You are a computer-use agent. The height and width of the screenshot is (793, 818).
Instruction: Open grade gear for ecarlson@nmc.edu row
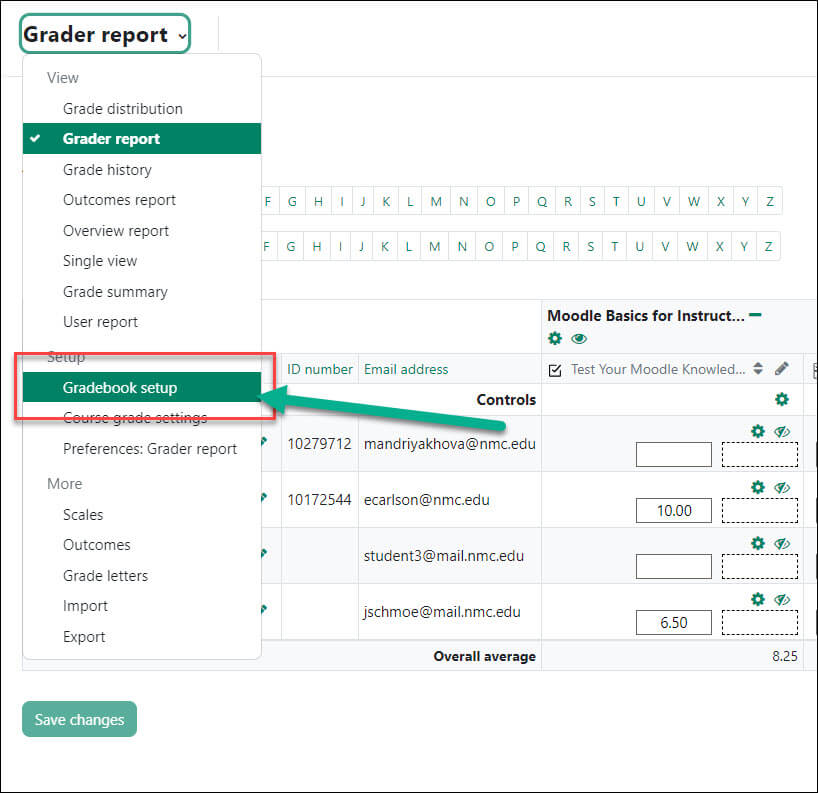757,487
